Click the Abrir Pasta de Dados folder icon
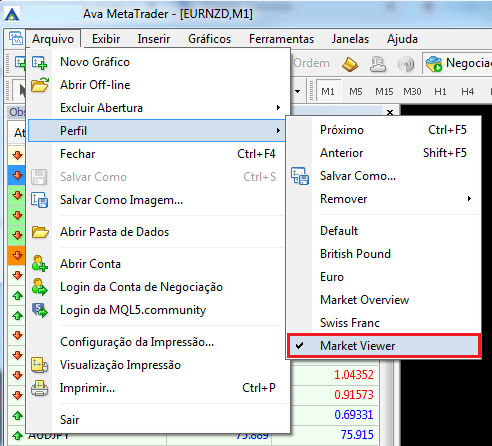Viewport: 492px width, 446px height. tap(40, 232)
